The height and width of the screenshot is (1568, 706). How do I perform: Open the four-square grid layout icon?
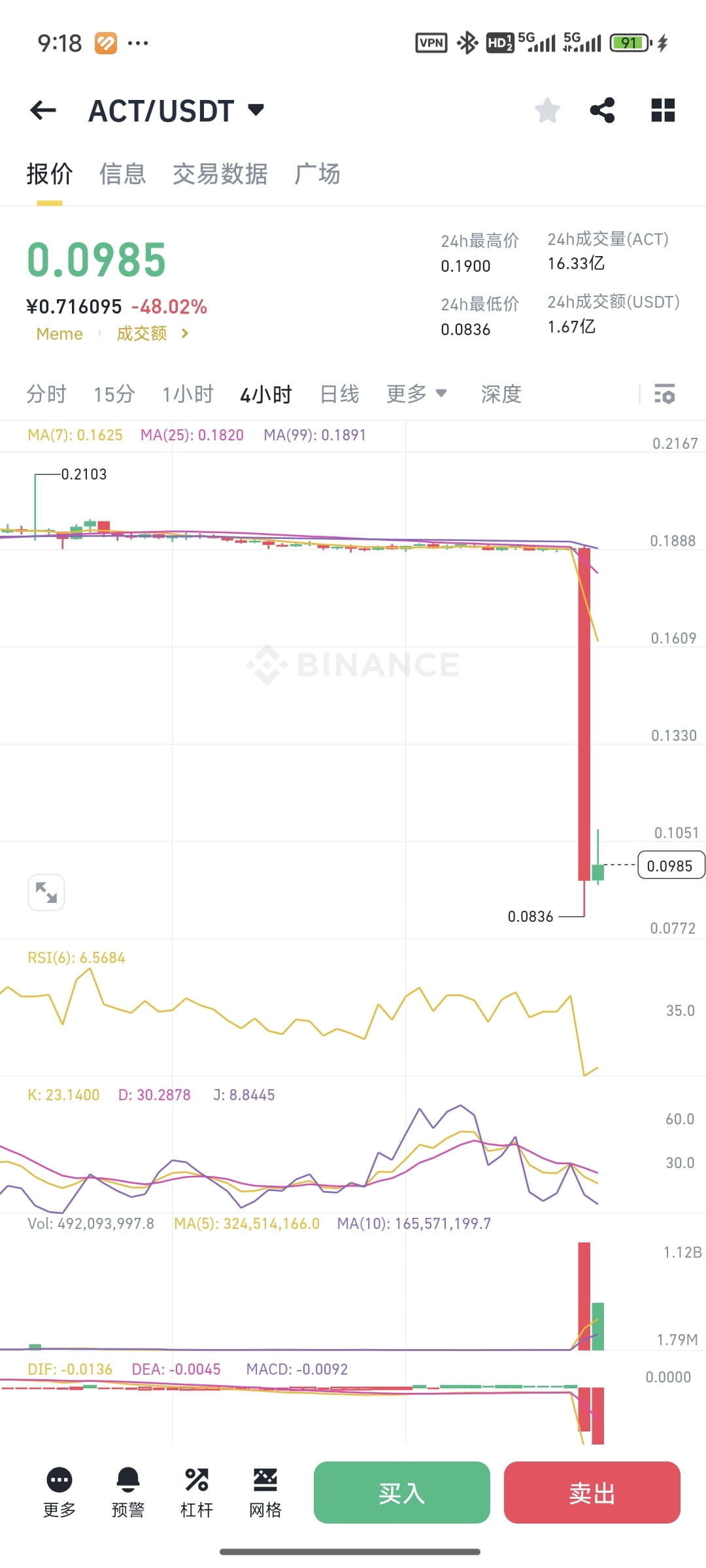click(663, 110)
